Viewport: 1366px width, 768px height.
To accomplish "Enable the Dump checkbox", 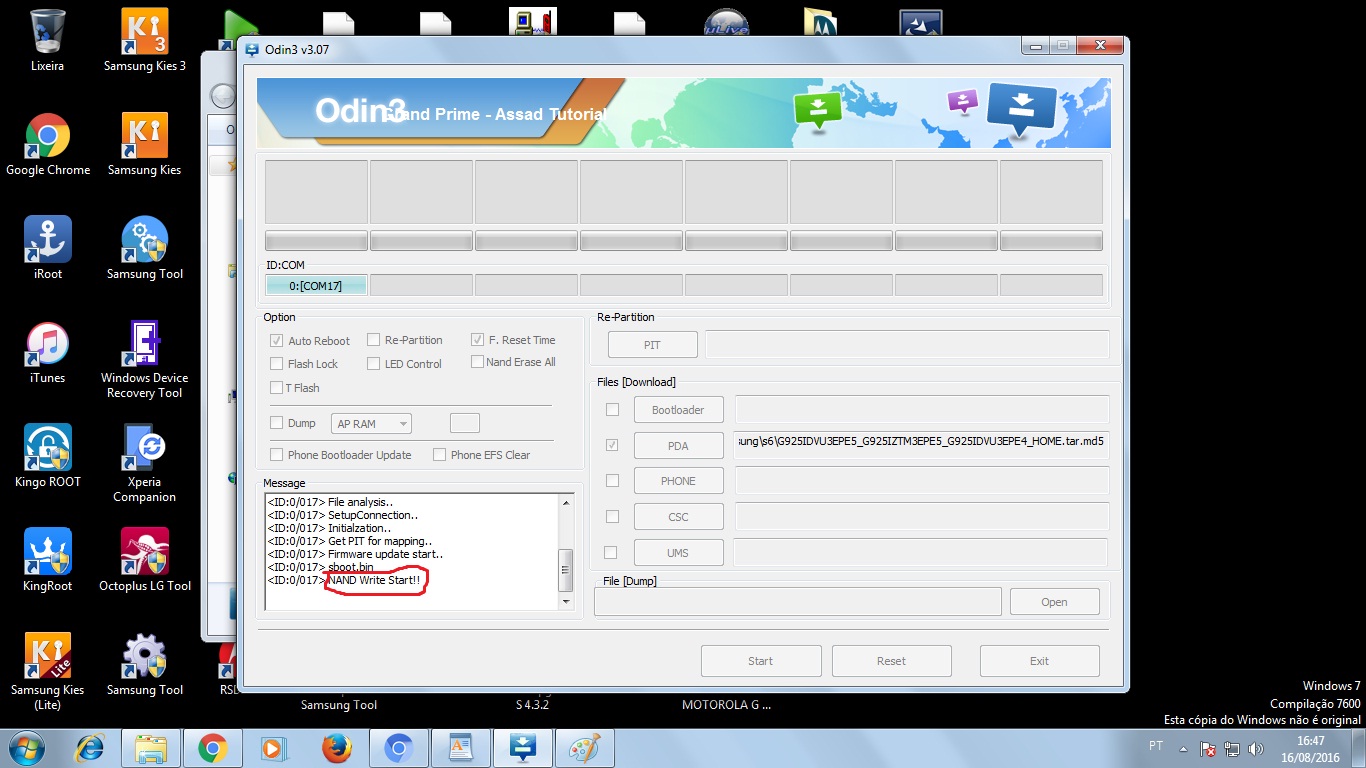I will tap(277, 423).
